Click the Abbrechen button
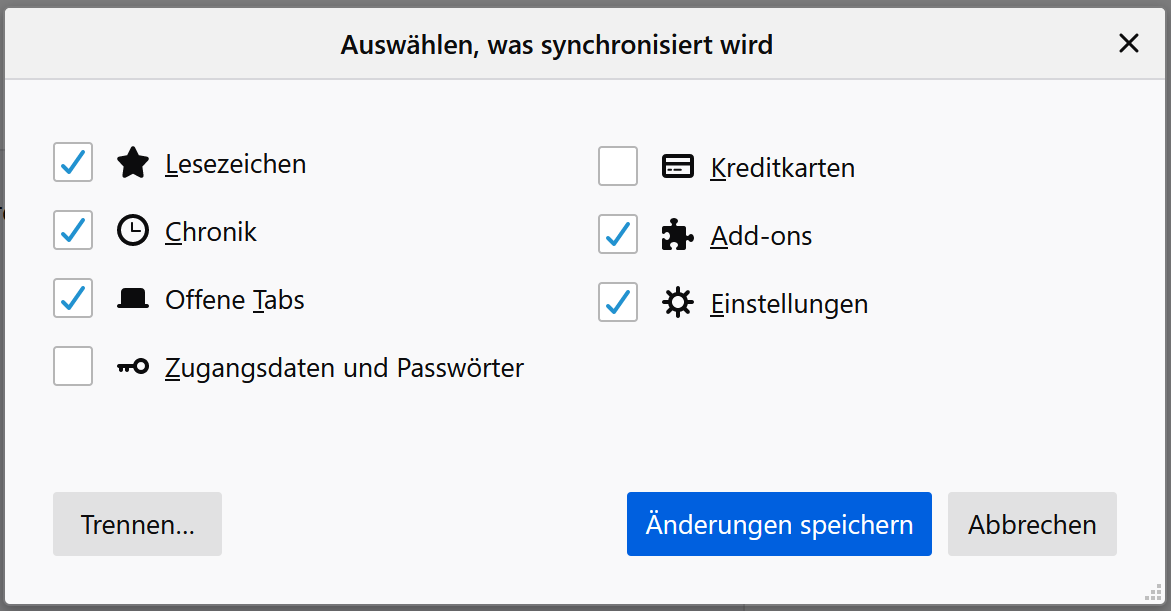The image size is (1171, 611). [1032, 524]
